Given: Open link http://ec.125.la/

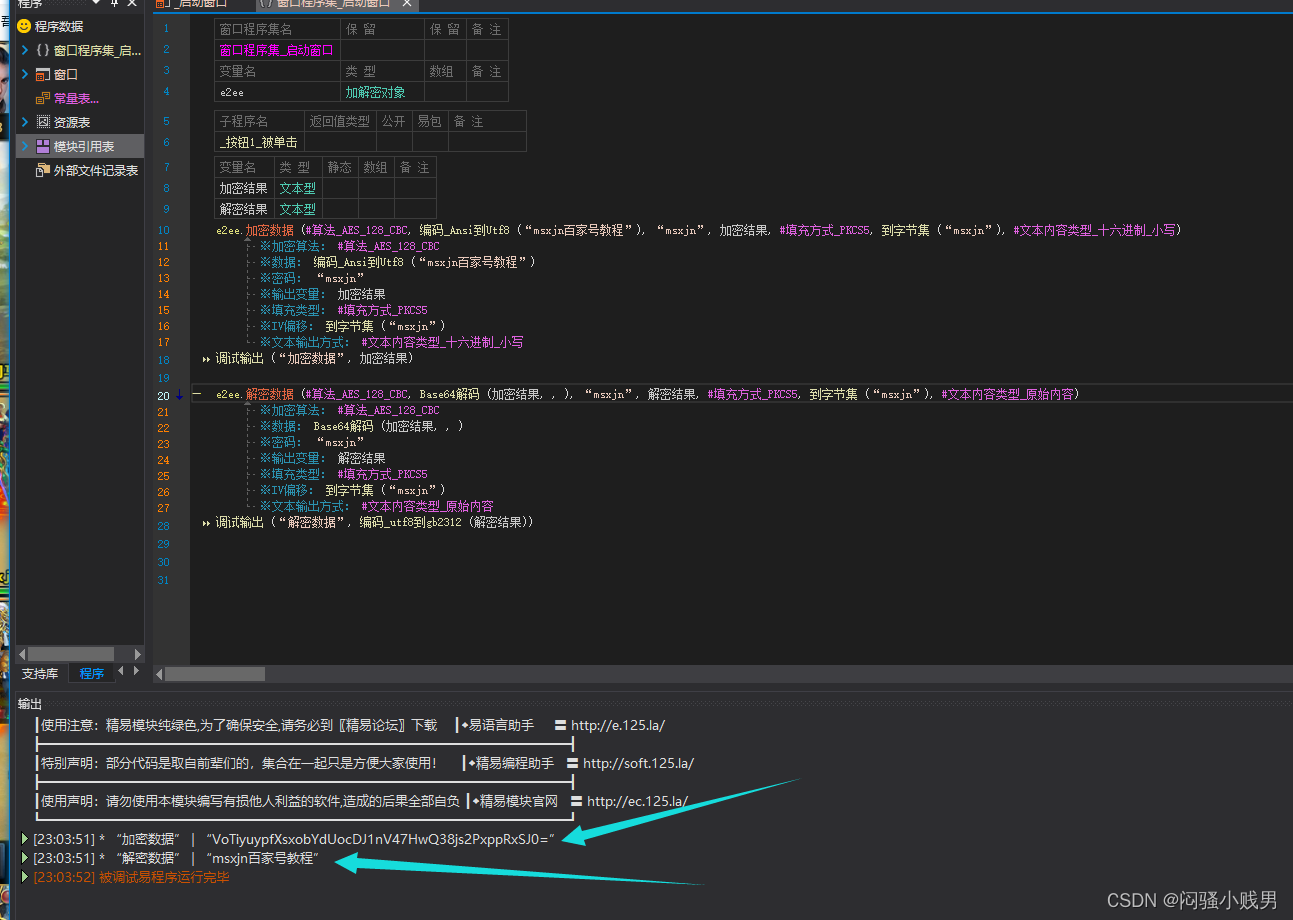Looking at the screenshot, I should 637,801.
